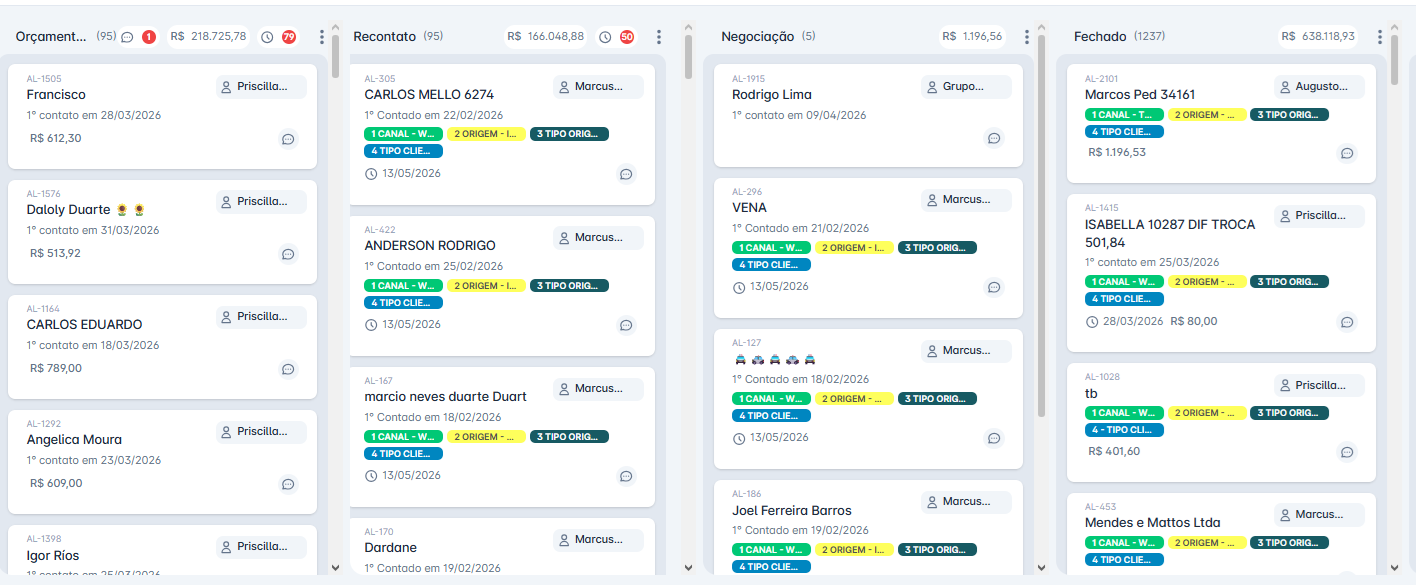Click unread messages badge in Orçamento header
The image size is (1416, 585).
click(138, 37)
